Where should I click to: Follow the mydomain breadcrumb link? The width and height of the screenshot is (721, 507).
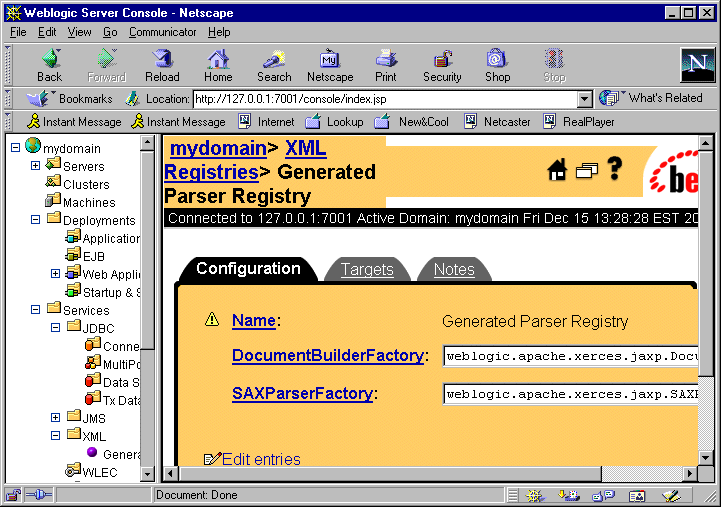tap(218, 148)
